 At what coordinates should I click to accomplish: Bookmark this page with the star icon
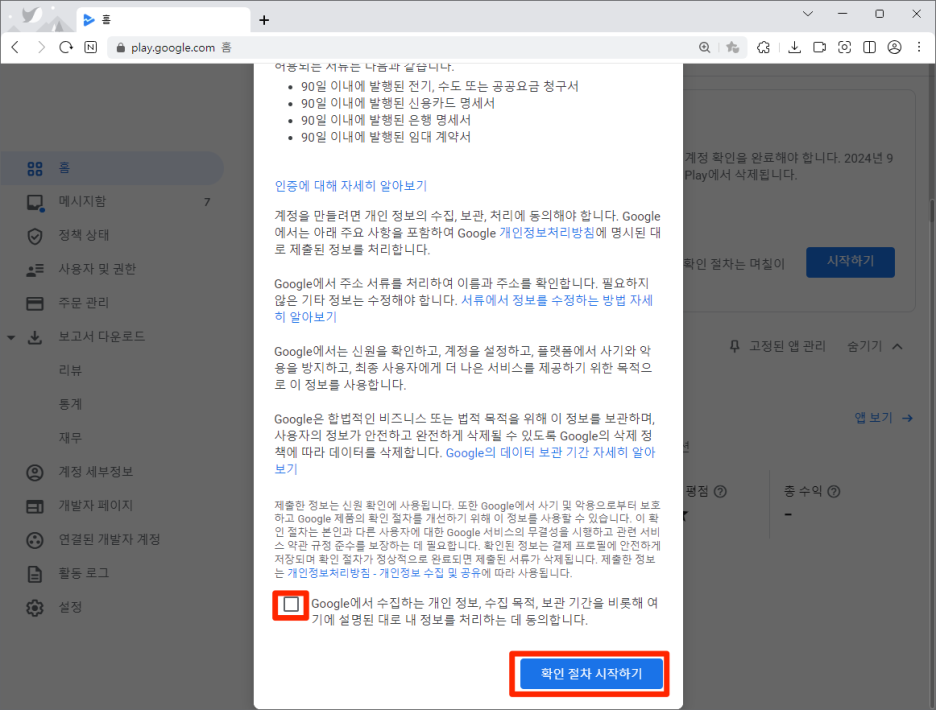click(732, 47)
